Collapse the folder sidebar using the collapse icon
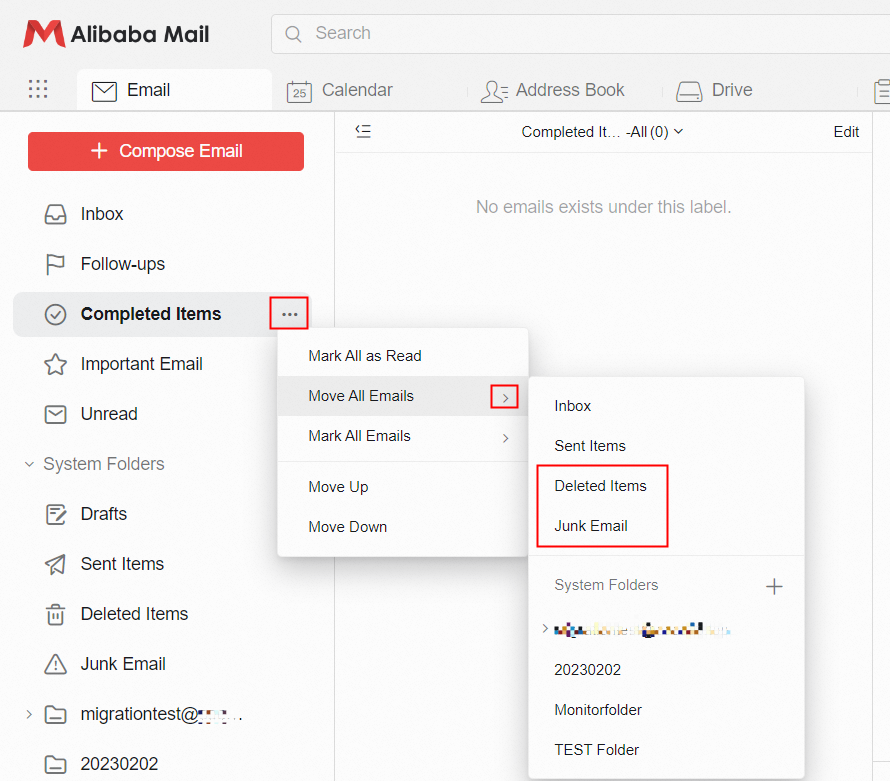 363,130
